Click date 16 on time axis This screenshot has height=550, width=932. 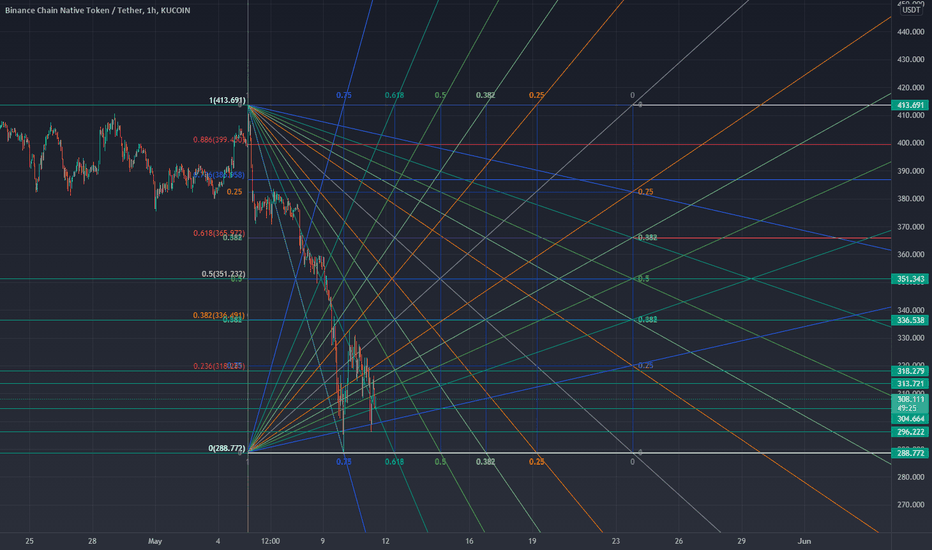tap(470, 541)
